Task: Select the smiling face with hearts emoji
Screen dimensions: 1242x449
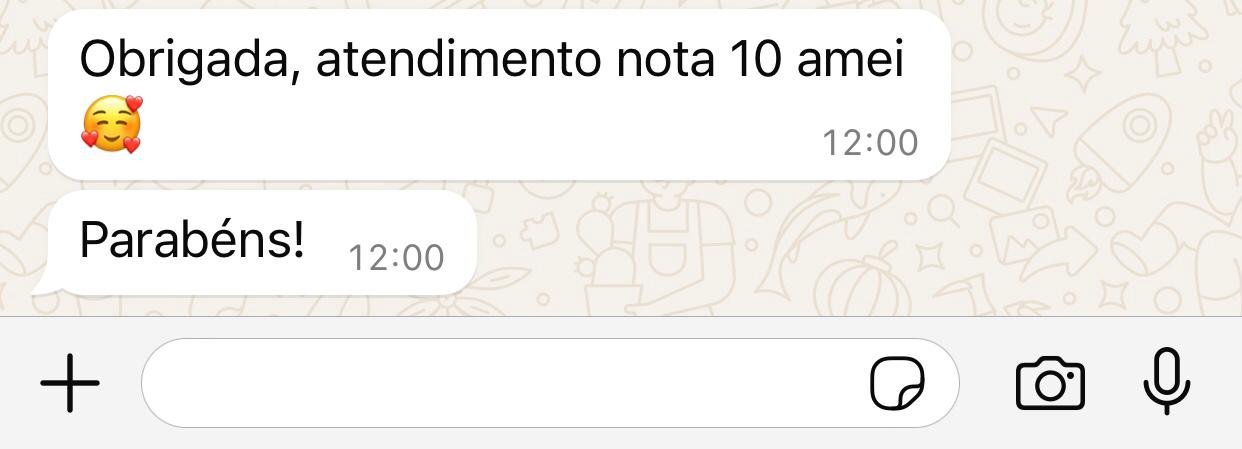Action: pyautogui.click(x=112, y=125)
